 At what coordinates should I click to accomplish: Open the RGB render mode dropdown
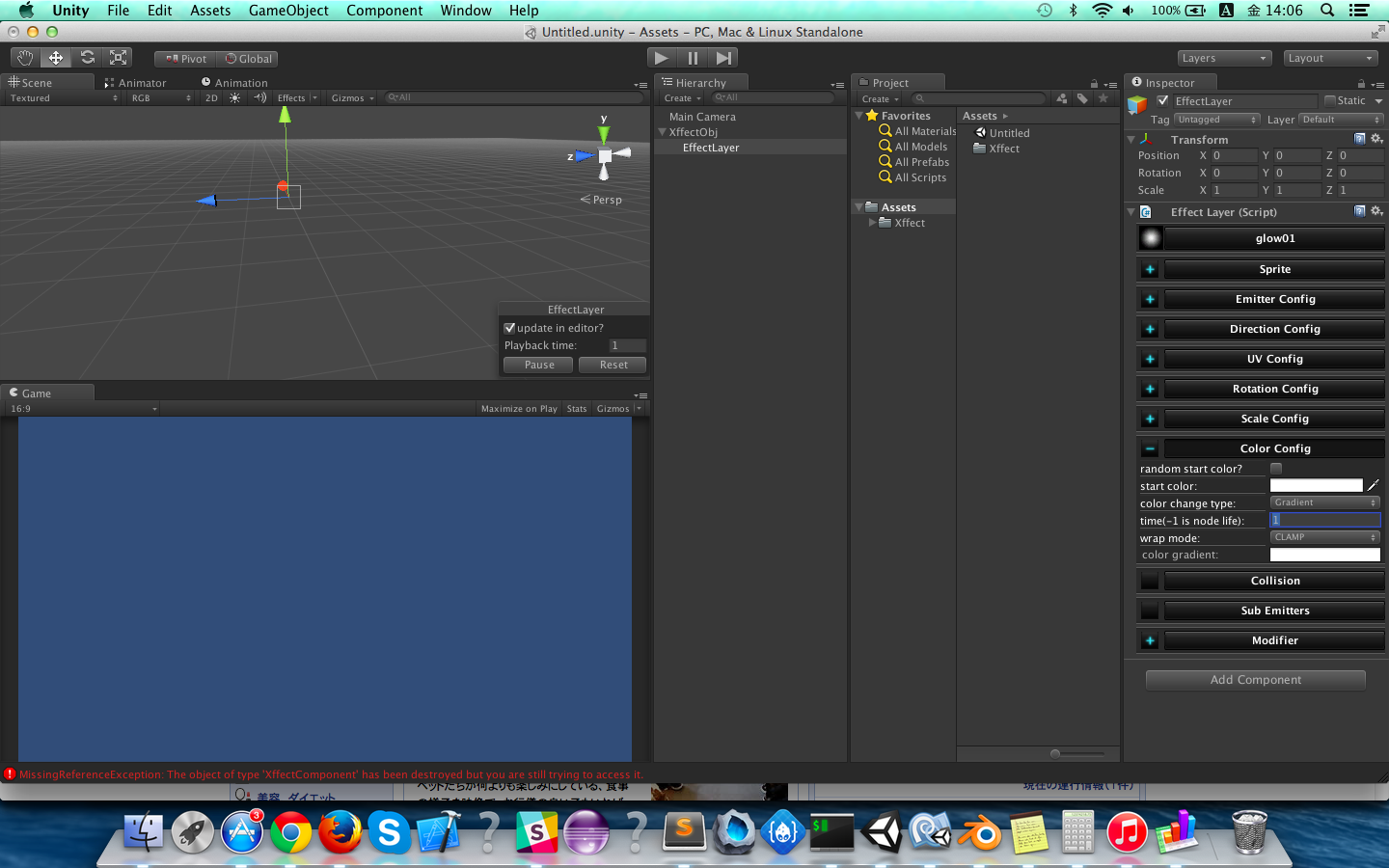pos(161,98)
